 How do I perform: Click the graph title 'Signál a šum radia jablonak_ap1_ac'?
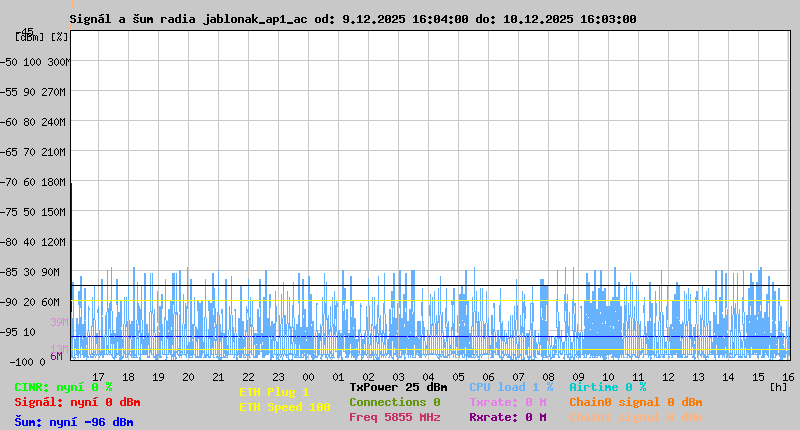pos(189,19)
